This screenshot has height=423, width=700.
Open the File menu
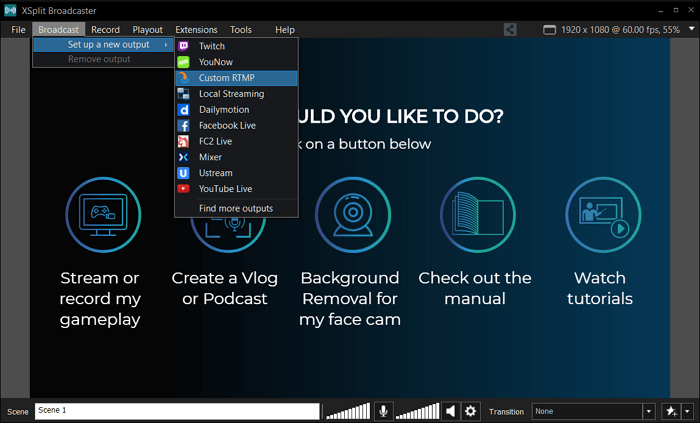point(18,29)
